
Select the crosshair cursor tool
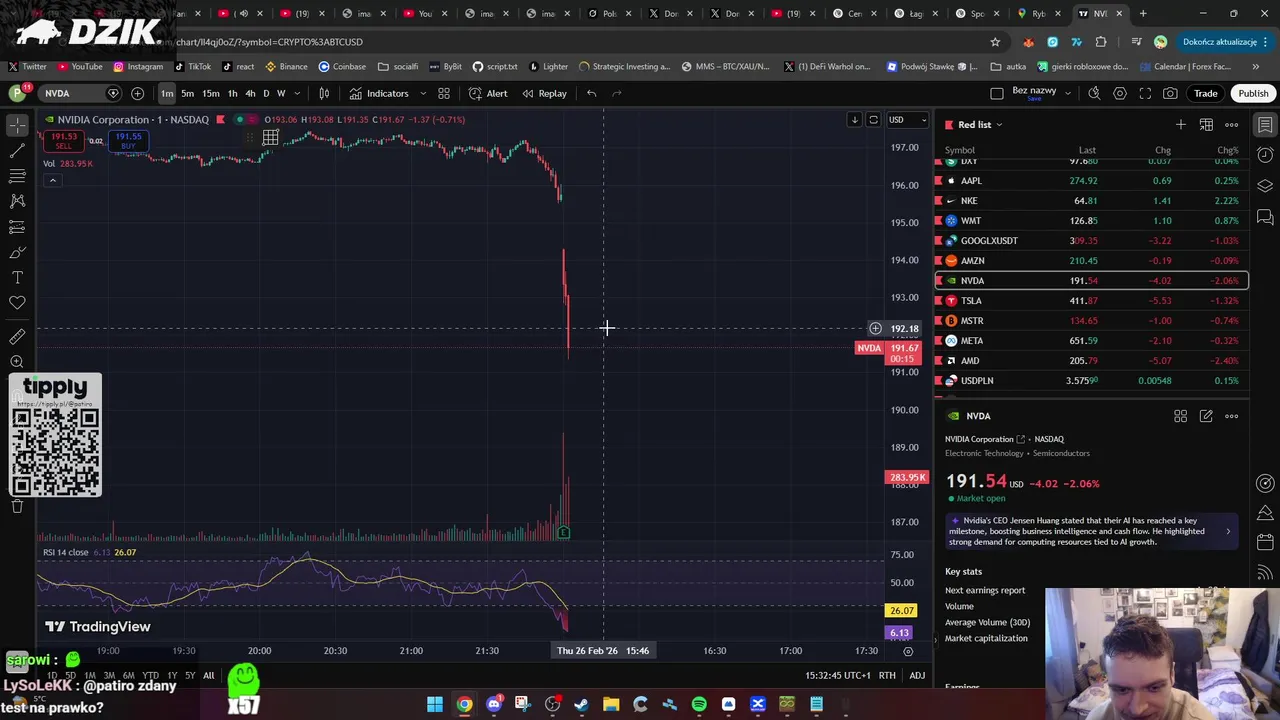pyautogui.click(x=17, y=125)
